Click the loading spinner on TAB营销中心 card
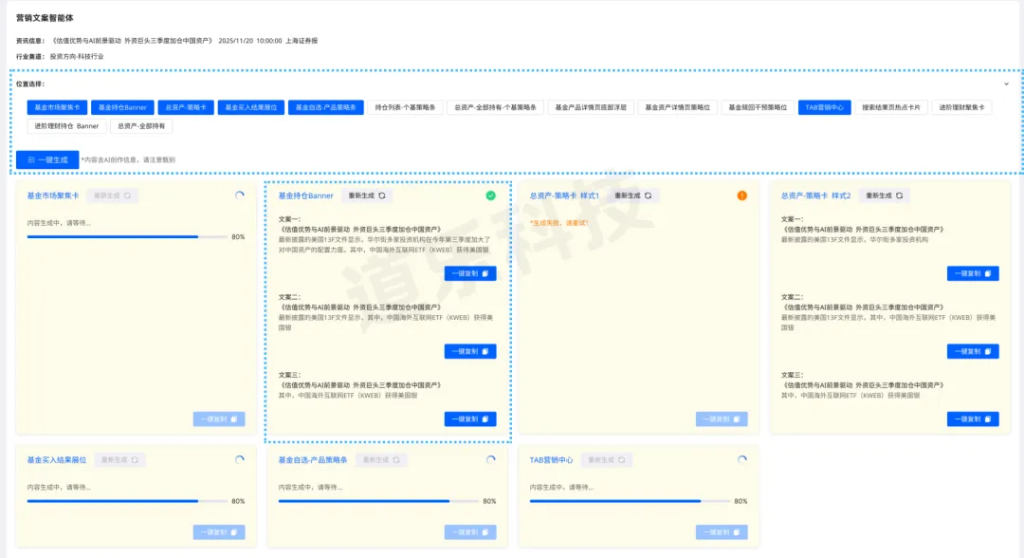 click(742, 460)
